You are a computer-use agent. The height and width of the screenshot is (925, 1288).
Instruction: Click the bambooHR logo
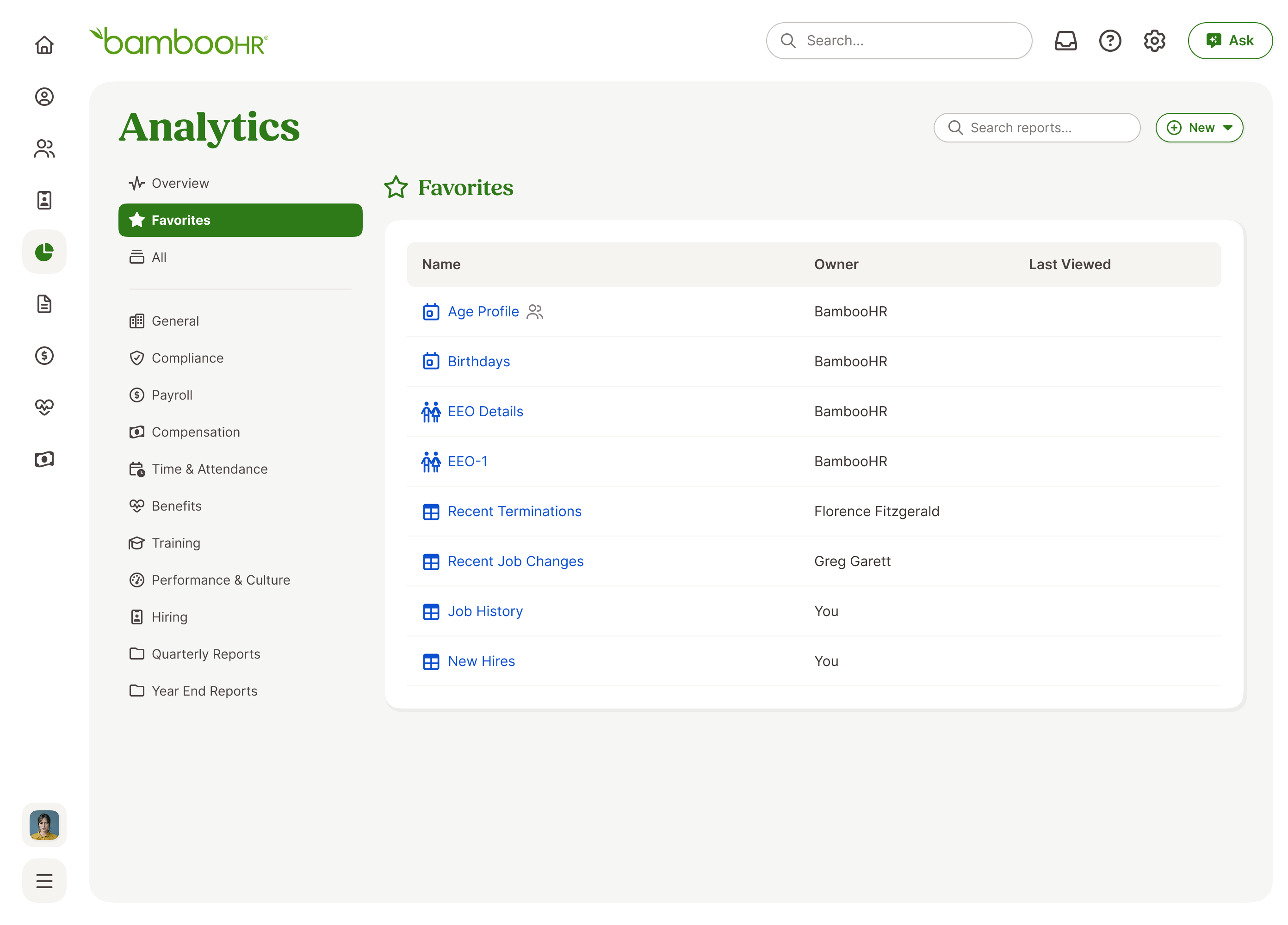click(179, 41)
